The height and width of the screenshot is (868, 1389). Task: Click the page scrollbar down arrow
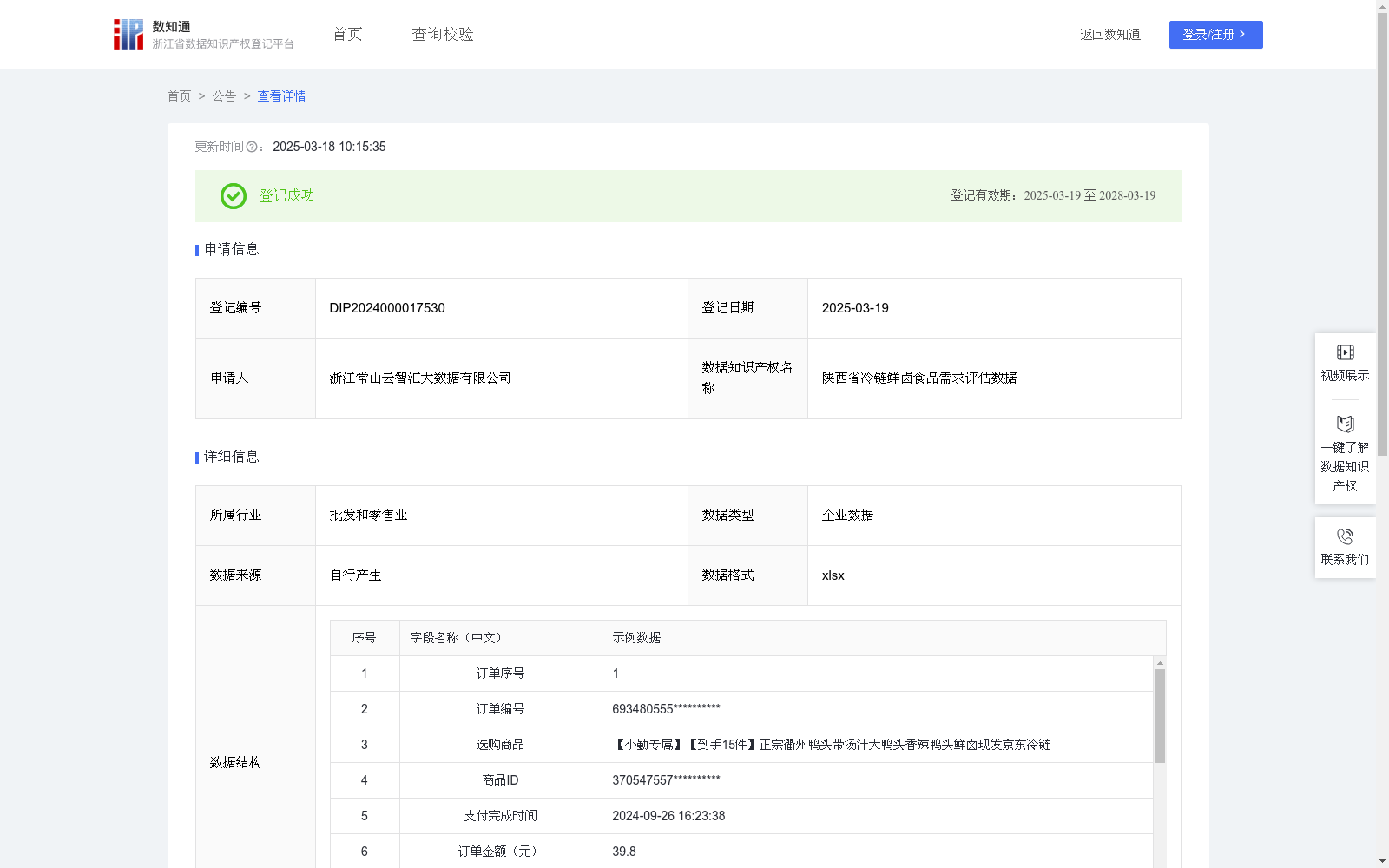coord(1382,861)
